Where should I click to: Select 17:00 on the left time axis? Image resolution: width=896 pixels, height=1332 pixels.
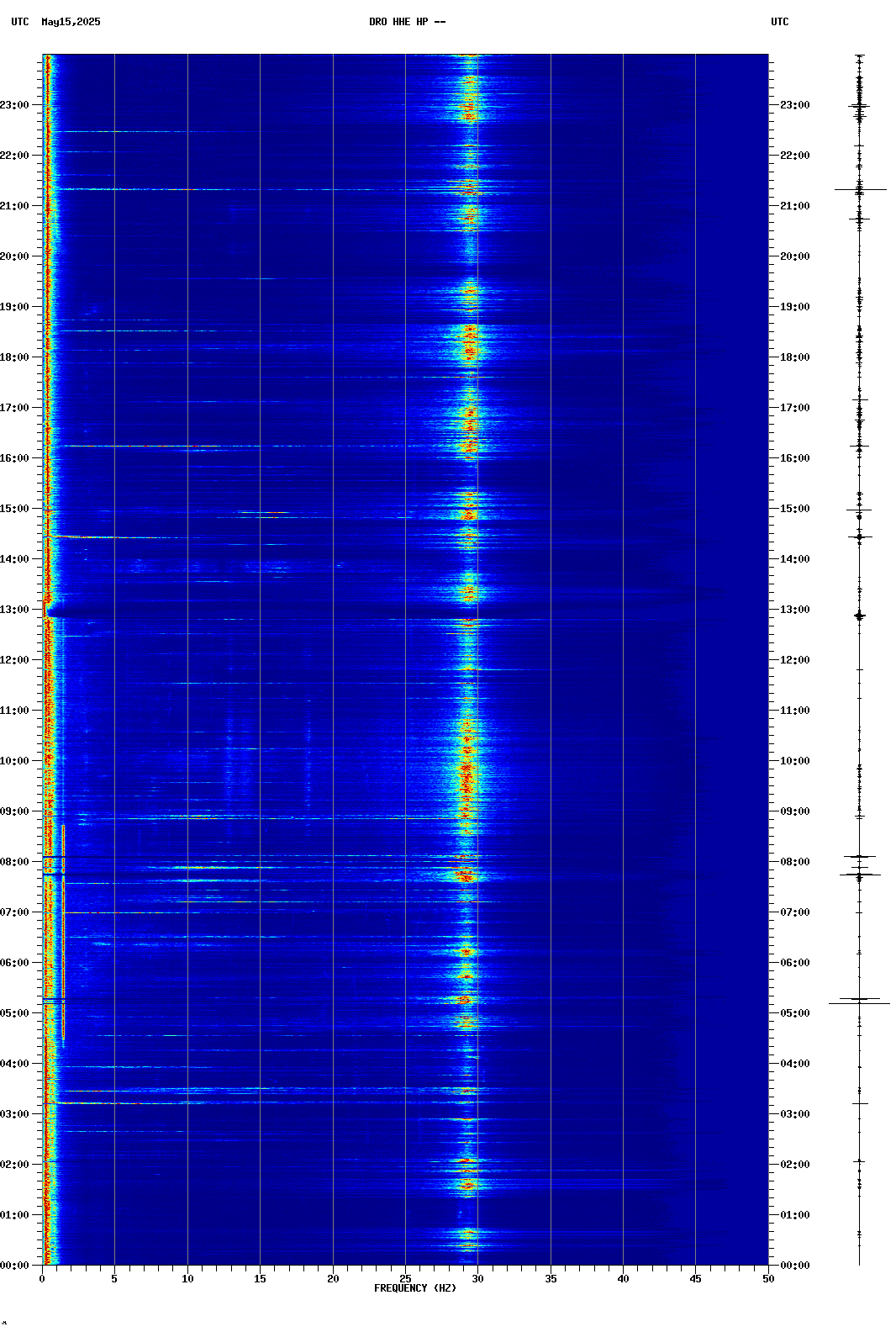click(14, 408)
